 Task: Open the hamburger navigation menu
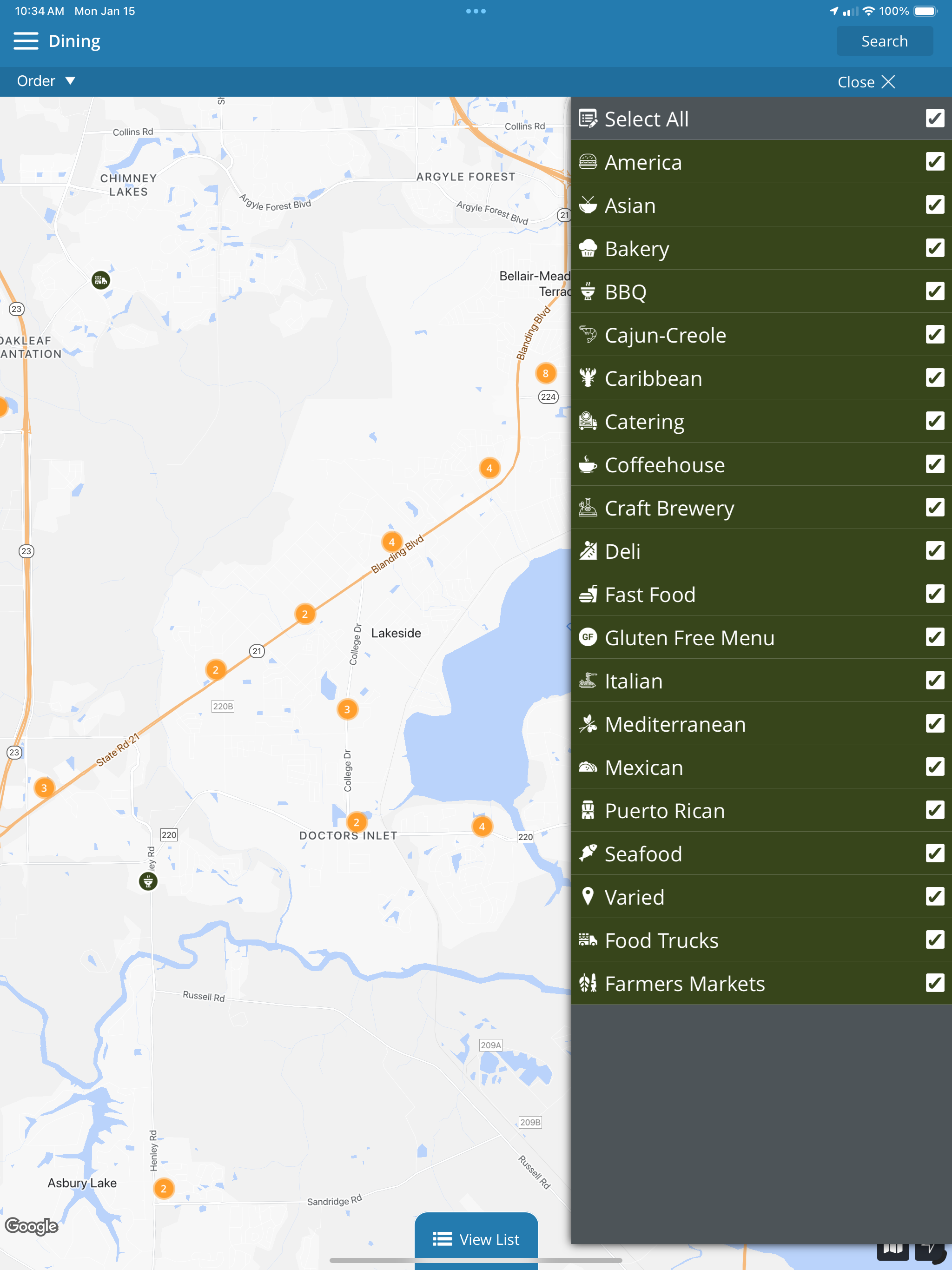(26, 41)
